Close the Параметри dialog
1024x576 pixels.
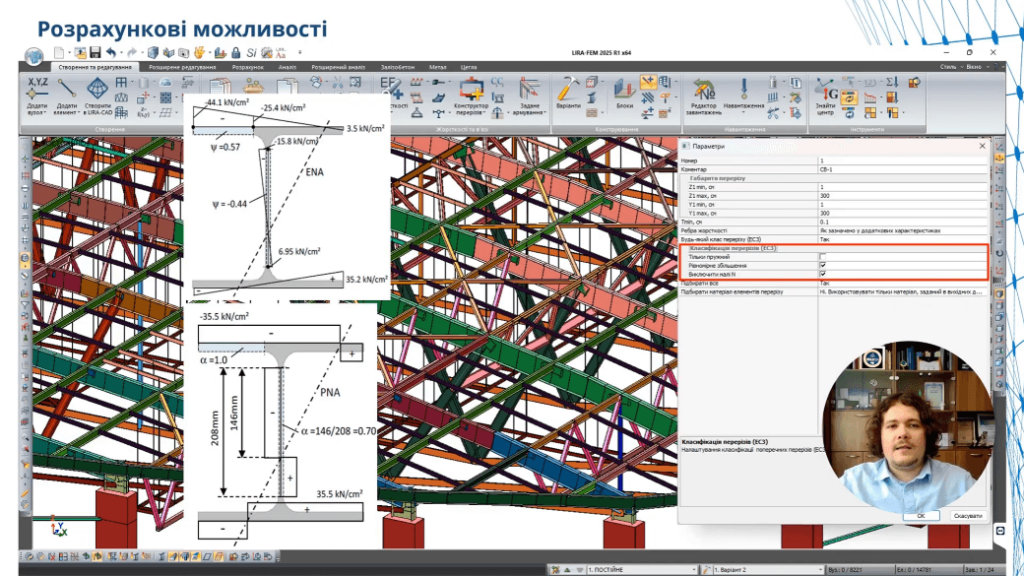[x=982, y=146]
